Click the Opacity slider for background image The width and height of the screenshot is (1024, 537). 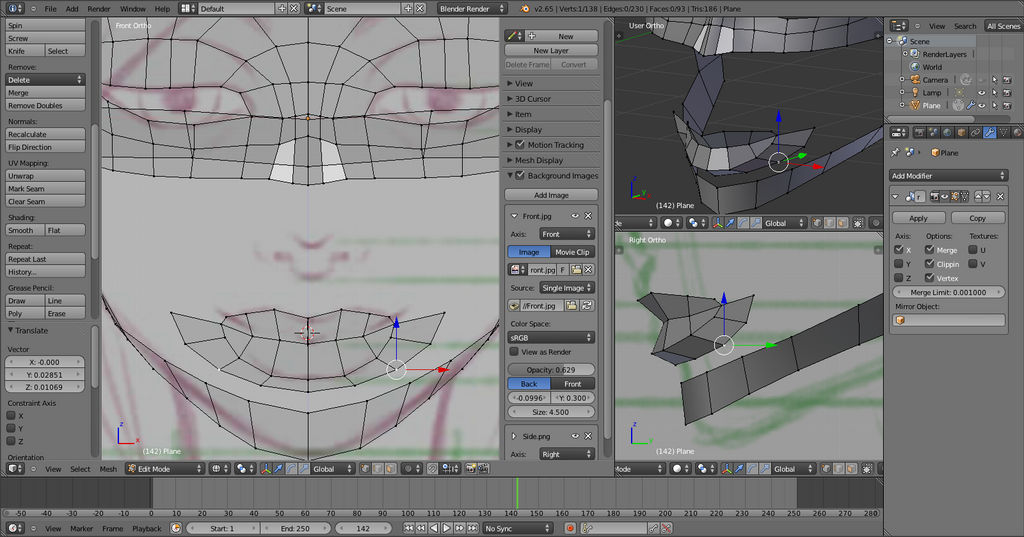click(551, 370)
